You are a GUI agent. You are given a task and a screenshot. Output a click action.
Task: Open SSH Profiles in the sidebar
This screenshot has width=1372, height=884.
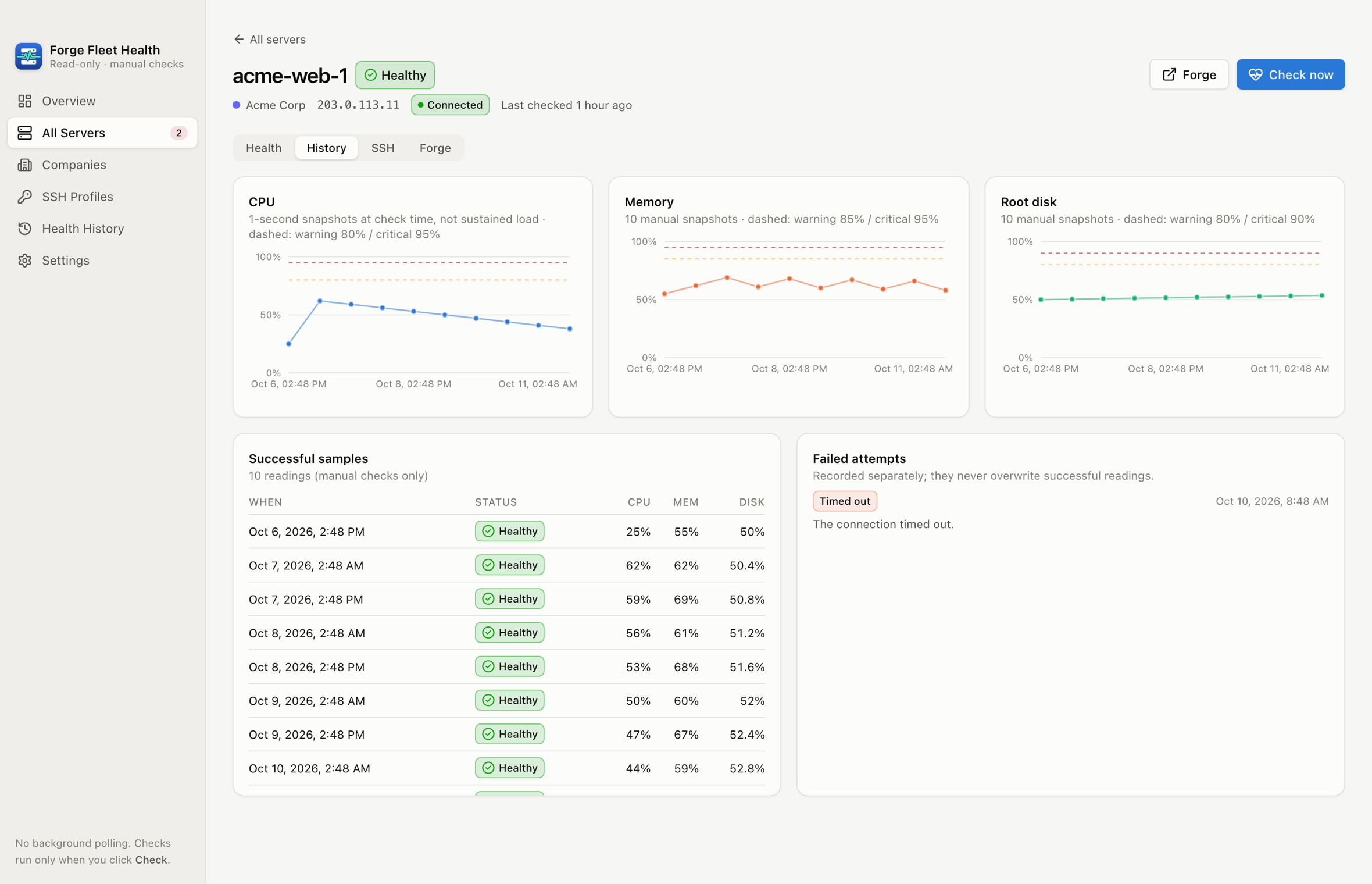tap(102, 197)
